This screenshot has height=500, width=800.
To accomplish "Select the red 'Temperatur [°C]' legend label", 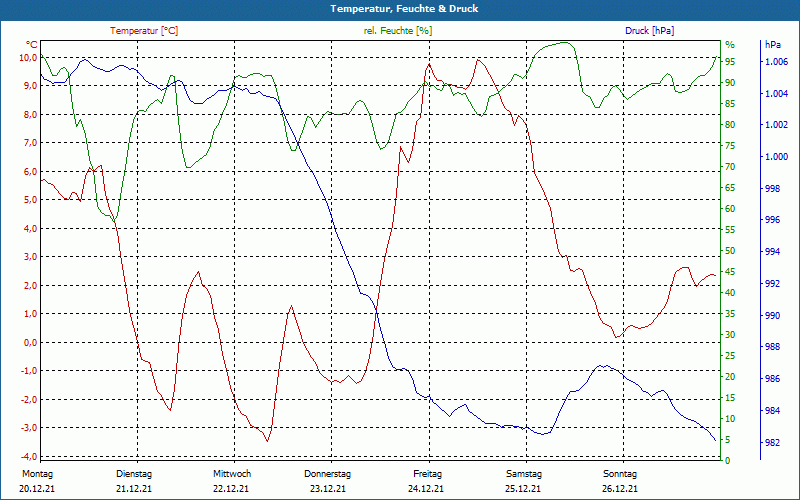I will click(x=144, y=31).
